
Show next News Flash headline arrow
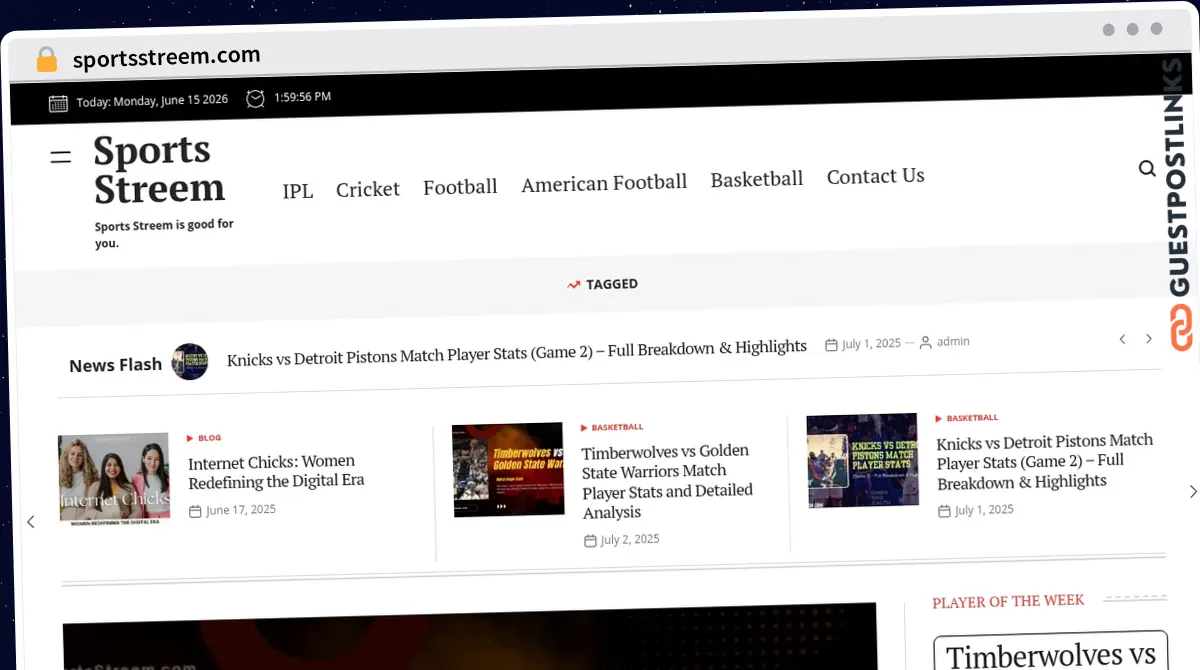(1148, 339)
